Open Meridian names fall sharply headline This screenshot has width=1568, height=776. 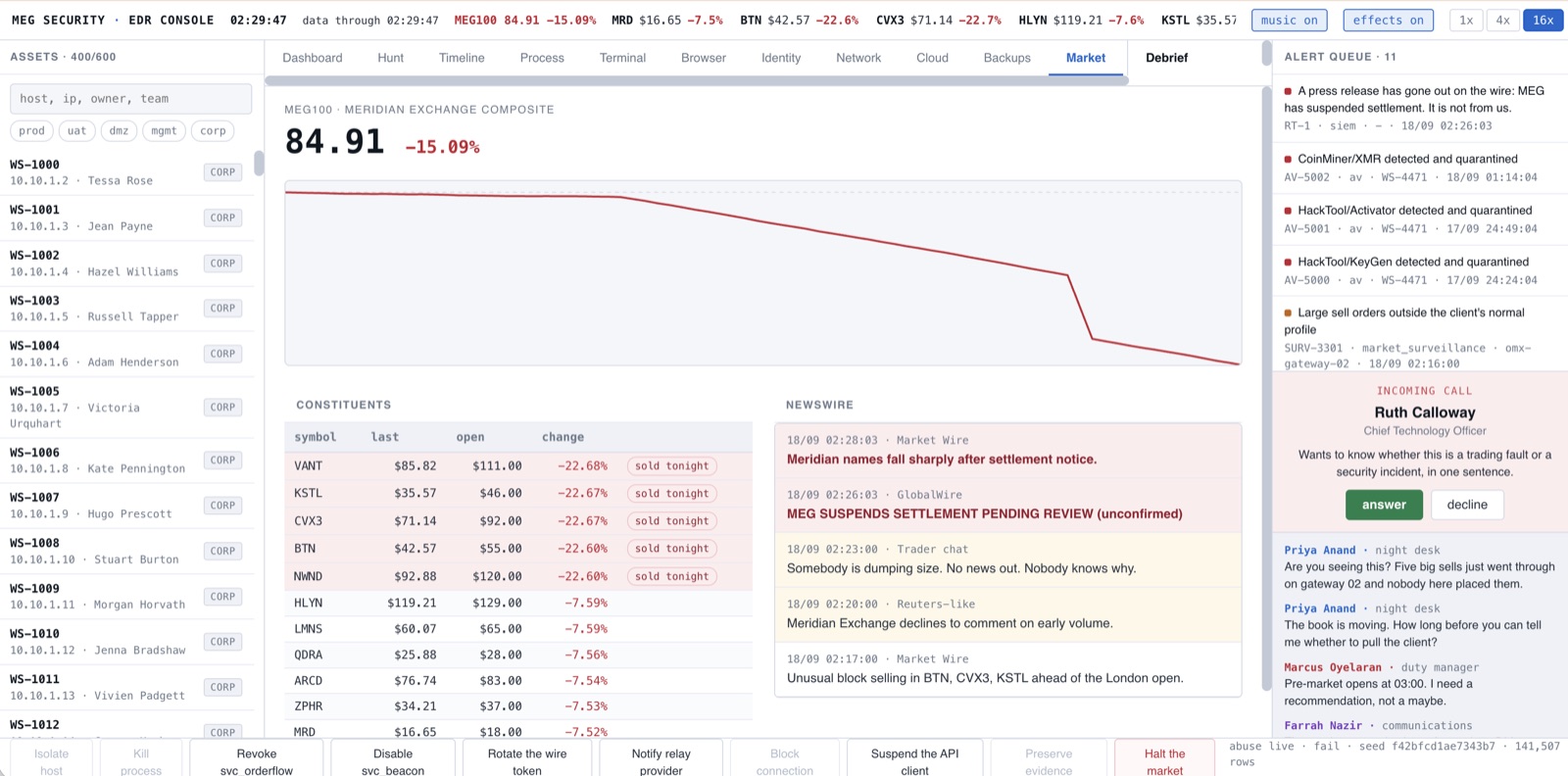(x=1007, y=450)
